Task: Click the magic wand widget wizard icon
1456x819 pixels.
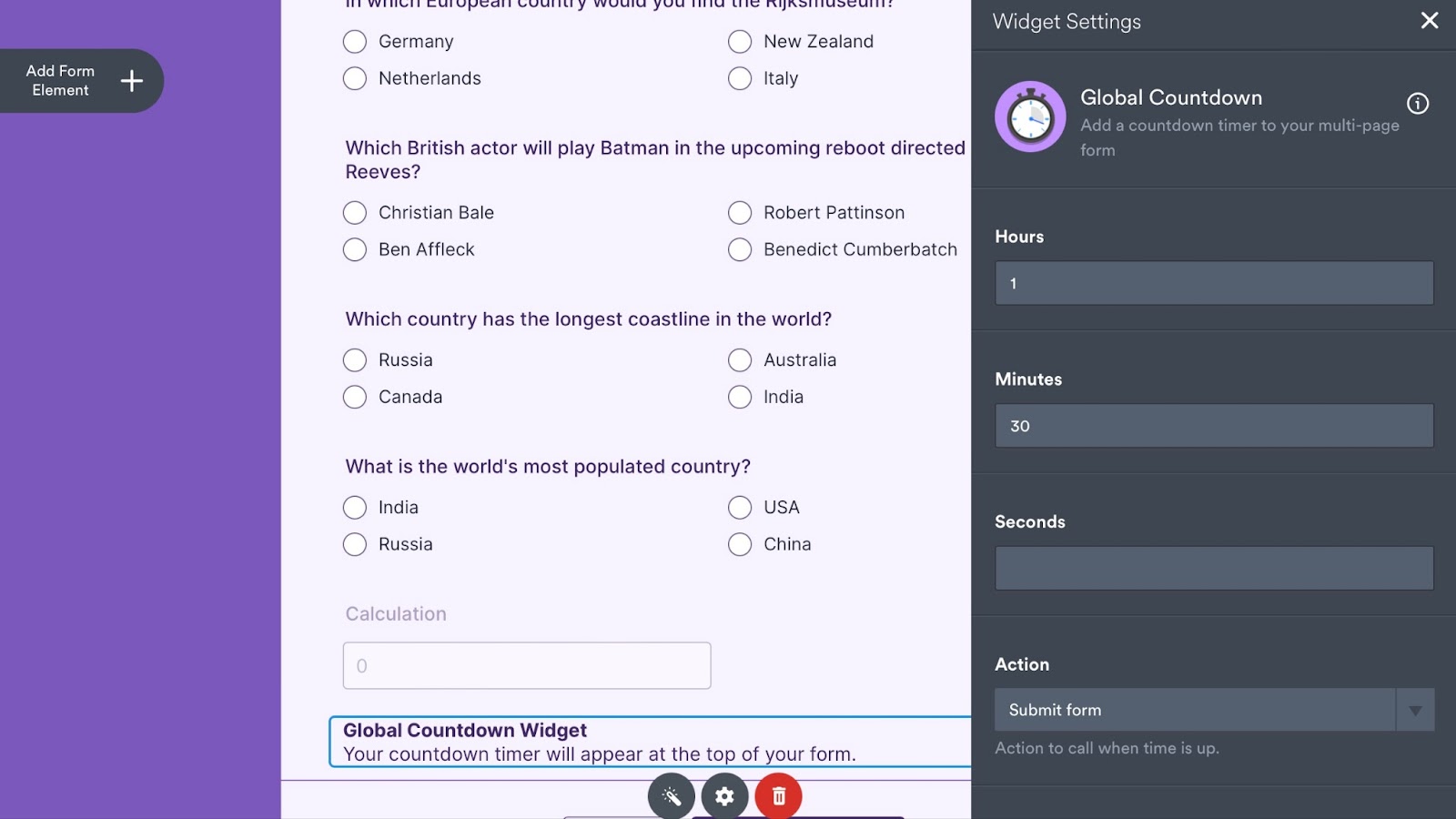Action: 672,797
